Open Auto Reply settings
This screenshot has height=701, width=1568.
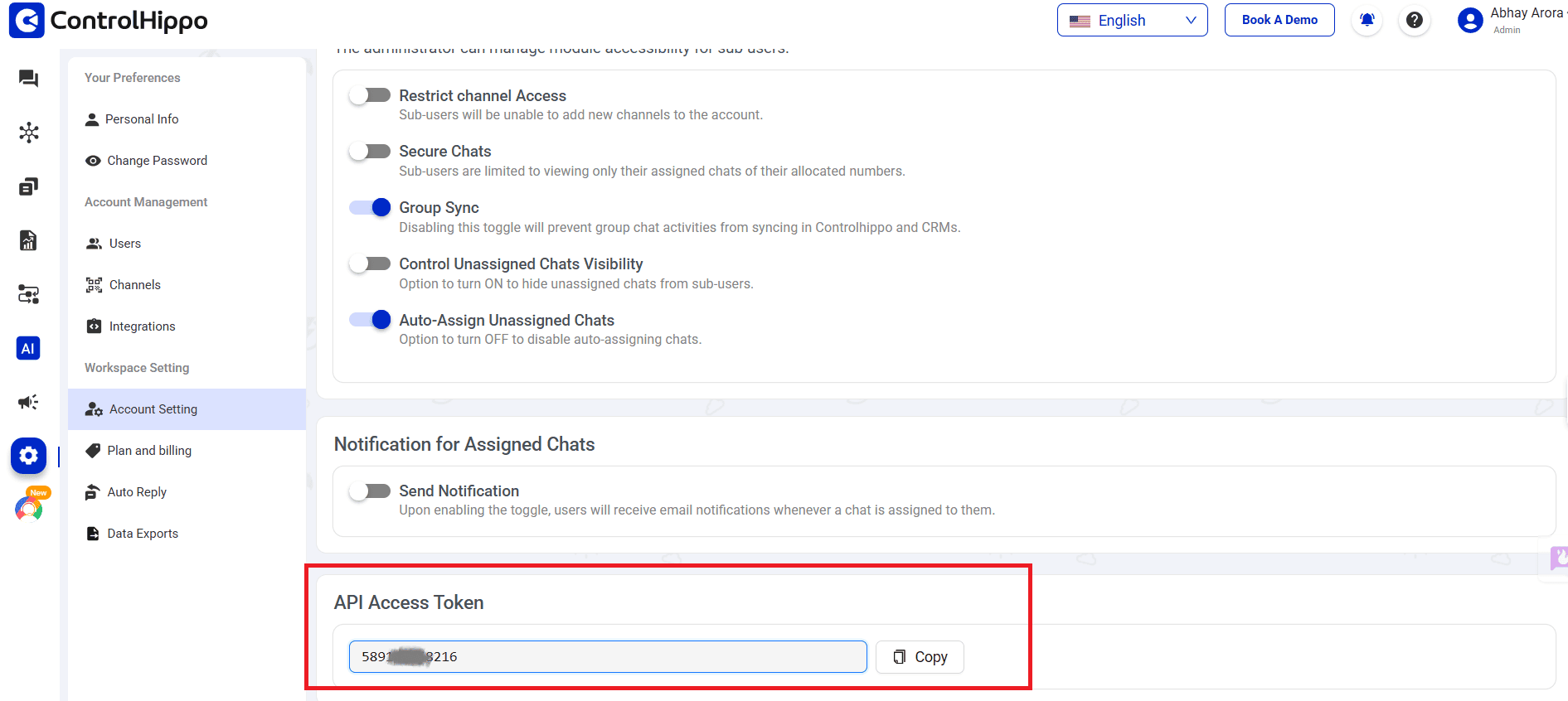click(x=137, y=492)
